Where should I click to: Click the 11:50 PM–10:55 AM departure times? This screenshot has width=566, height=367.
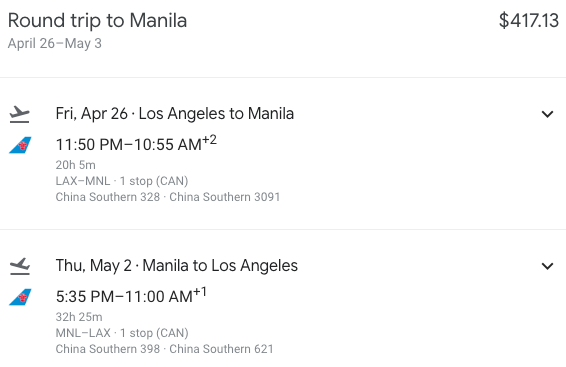click(136, 144)
